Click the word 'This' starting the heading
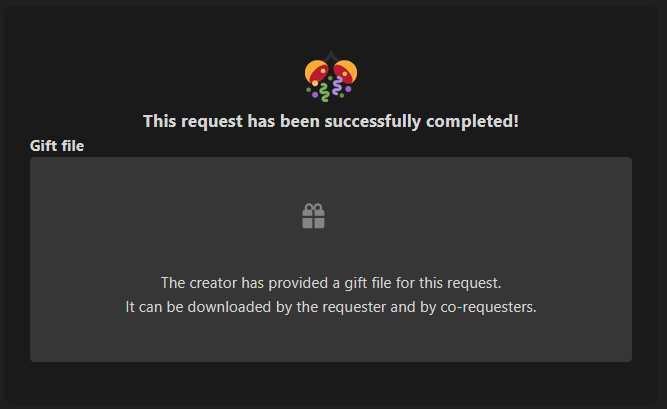The height and width of the screenshot is (409, 667). (160, 121)
